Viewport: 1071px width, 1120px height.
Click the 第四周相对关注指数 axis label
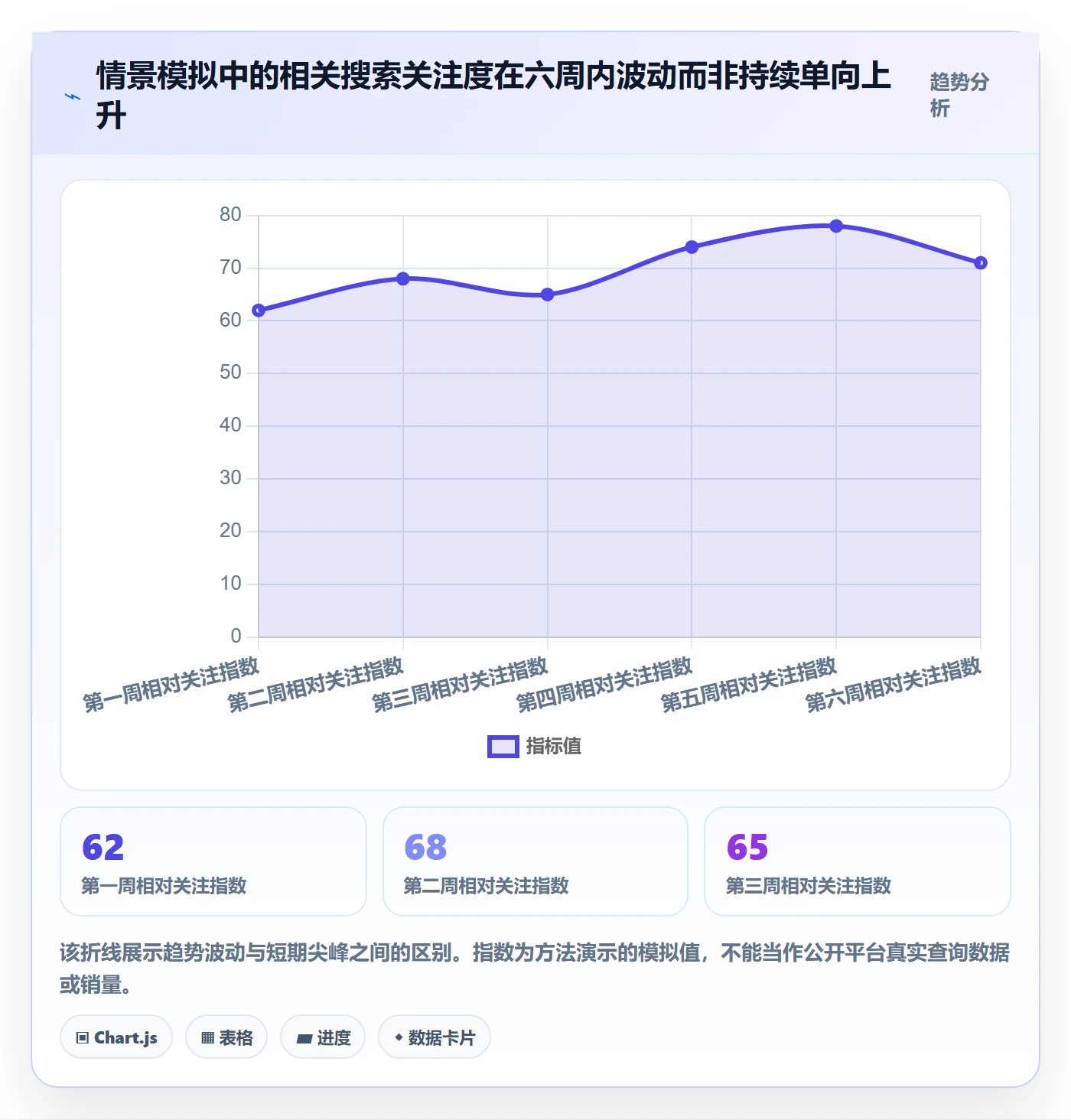(x=604, y=685)
